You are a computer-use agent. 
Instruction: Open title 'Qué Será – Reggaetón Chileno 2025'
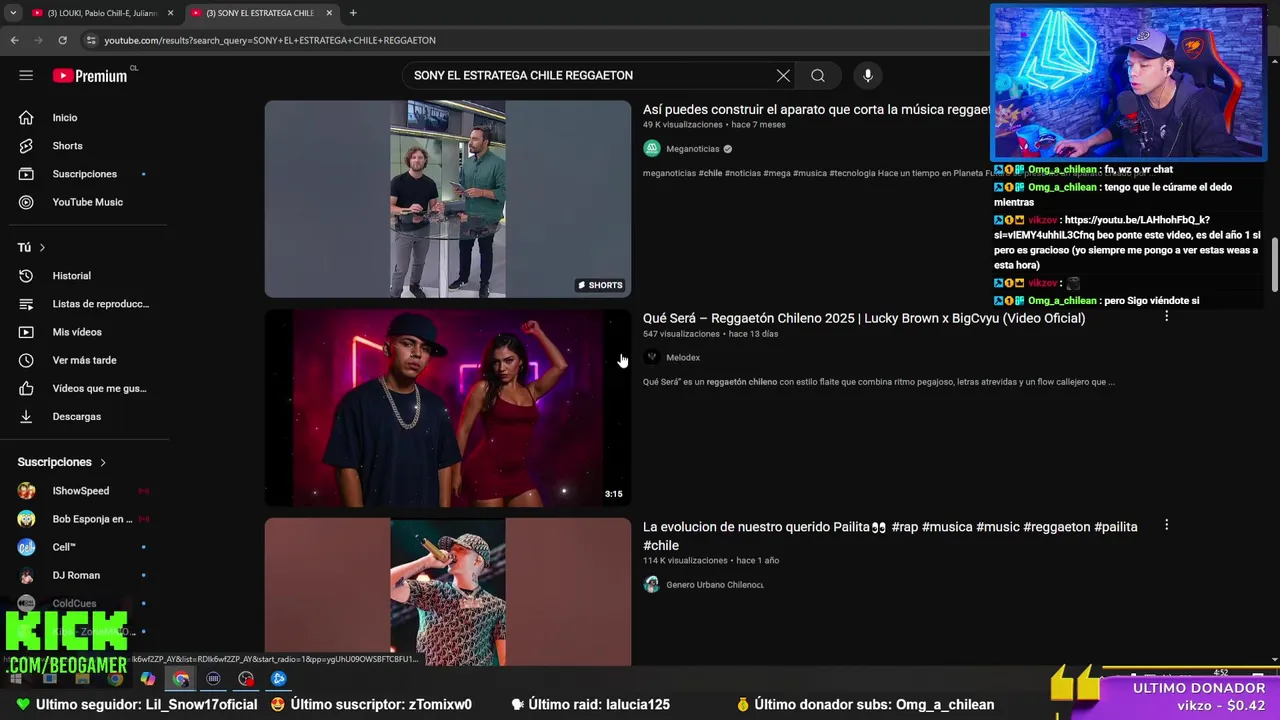[864, 318]
